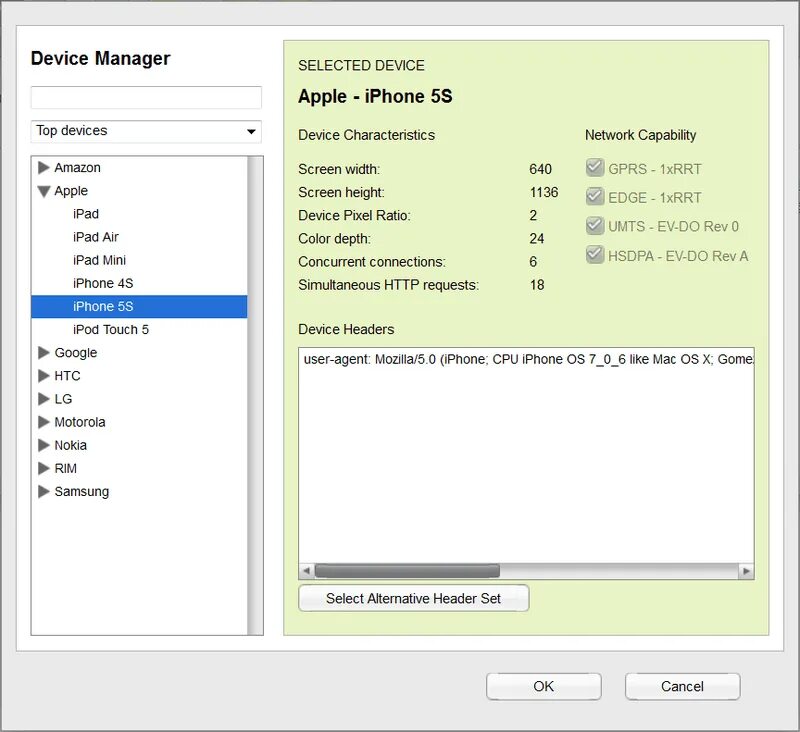The image size is (800, 732).
Task: Expand the RIM device group
Action: pyautogui.click(x=44, y=468)
